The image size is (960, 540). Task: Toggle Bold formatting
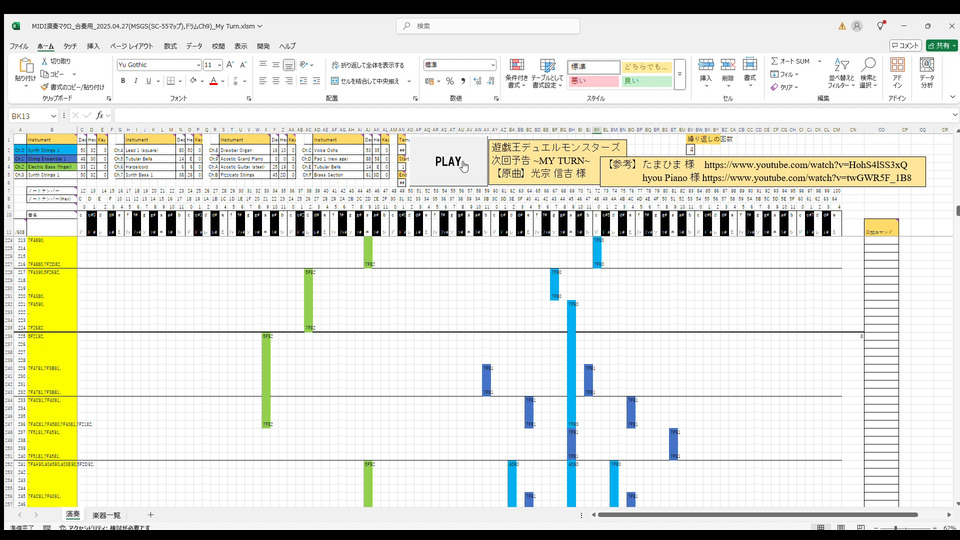[x=123, y=81]
